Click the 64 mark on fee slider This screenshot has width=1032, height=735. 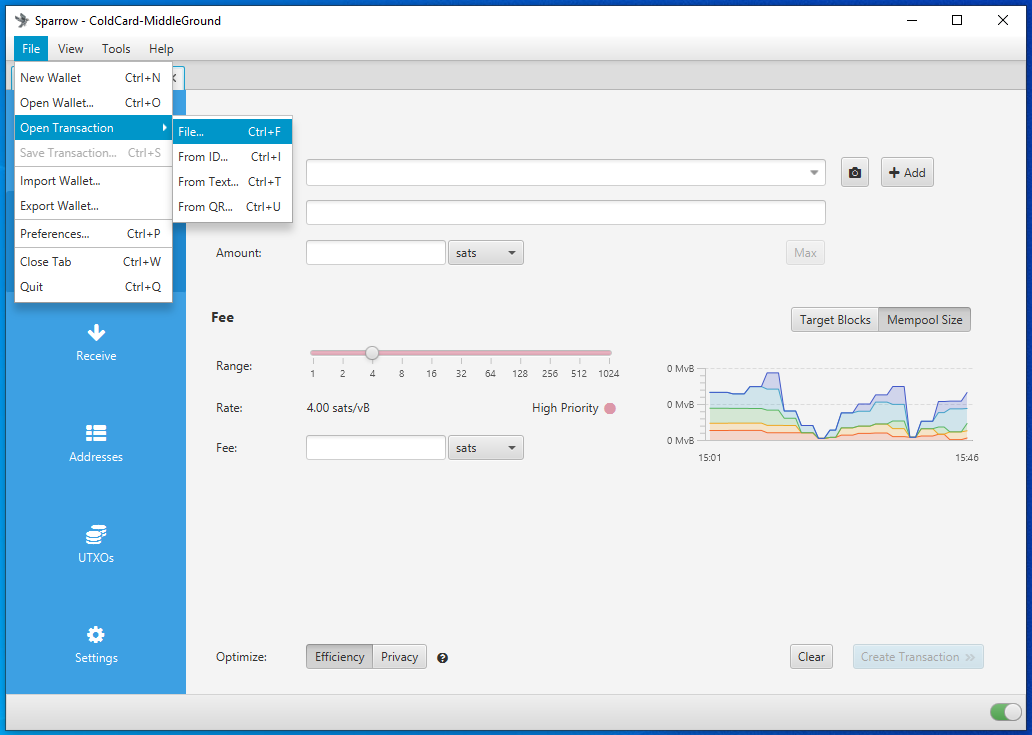490,374
